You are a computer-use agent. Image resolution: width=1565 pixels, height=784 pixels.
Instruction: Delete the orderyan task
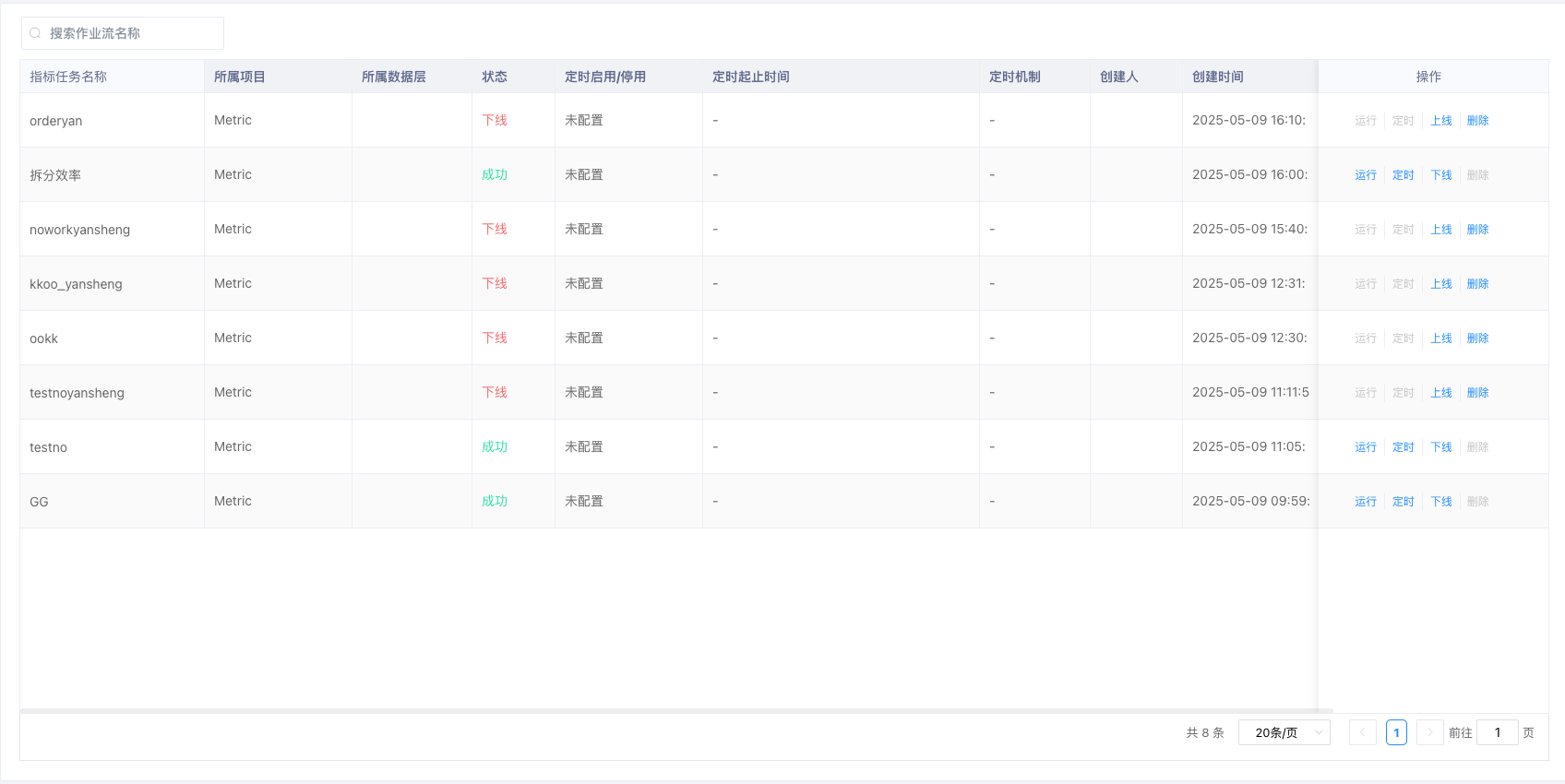coord(1478,121)
